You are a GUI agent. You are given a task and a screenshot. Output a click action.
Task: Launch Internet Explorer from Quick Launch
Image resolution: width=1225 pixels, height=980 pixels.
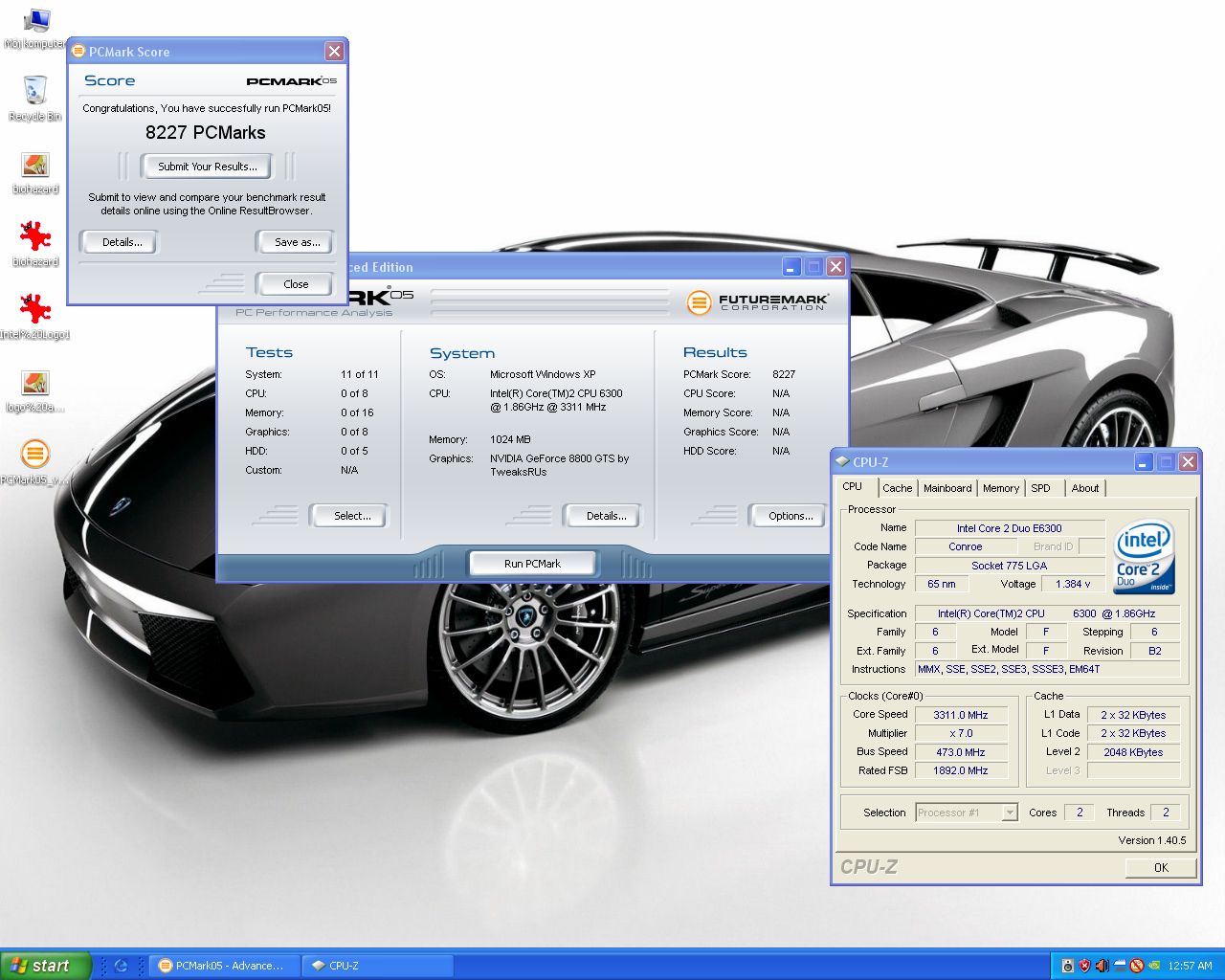121,966
